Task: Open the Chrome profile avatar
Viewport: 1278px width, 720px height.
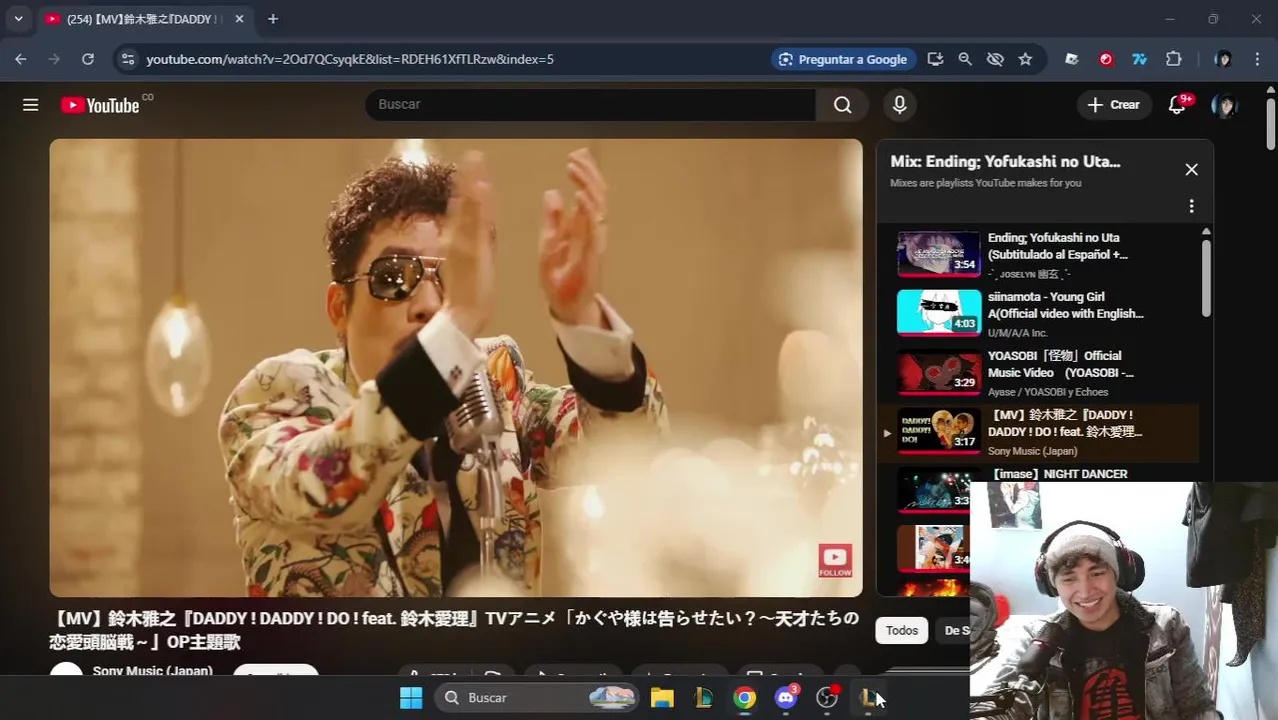Action: (x=1223, y=59)
